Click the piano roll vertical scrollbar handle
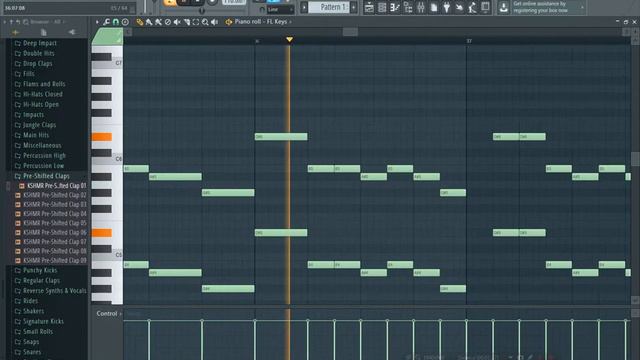 [x=635, y=159]
